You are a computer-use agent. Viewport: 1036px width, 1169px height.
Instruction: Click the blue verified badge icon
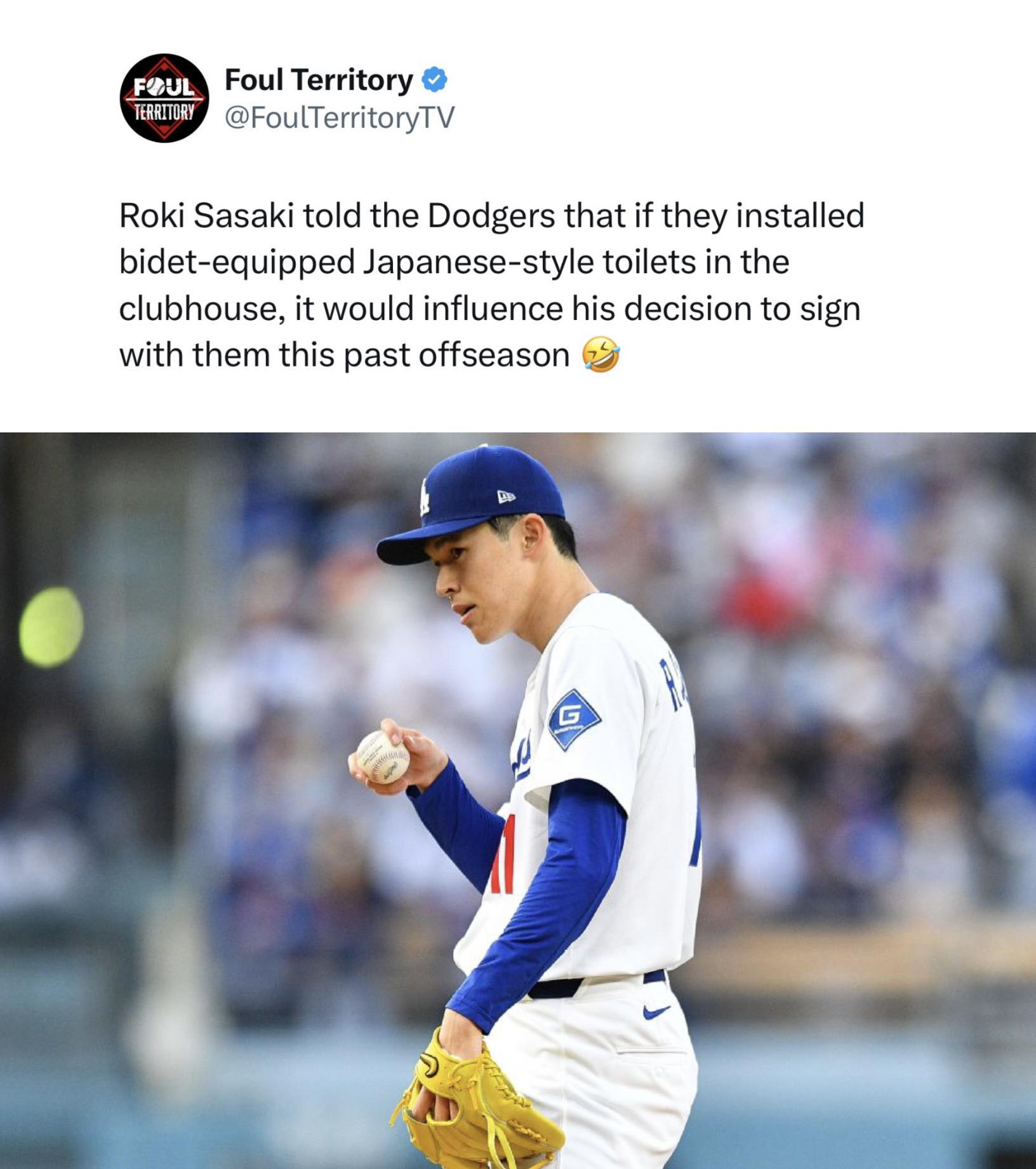[435, 81]
